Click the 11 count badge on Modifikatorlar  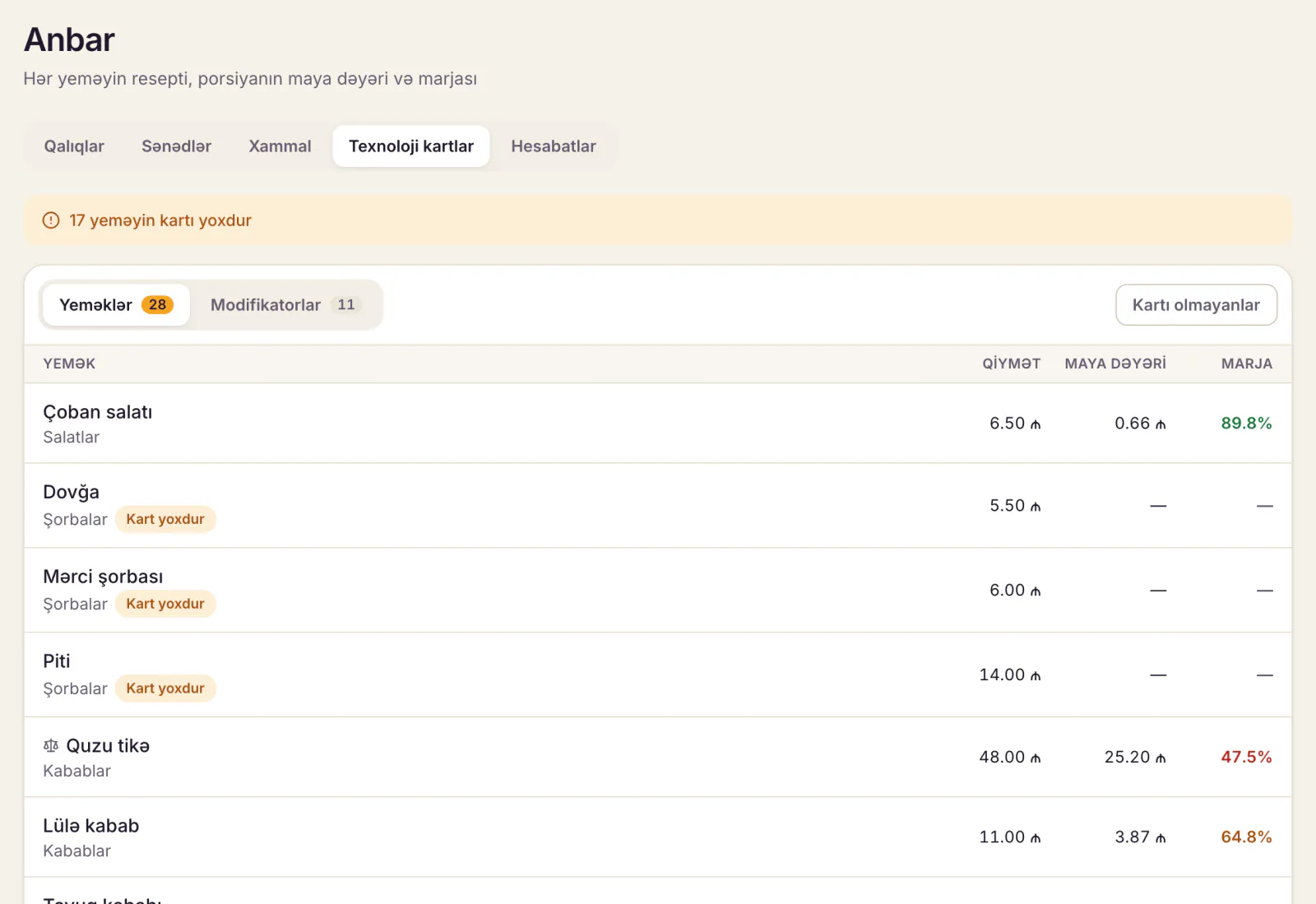click(x=346, y=305)
